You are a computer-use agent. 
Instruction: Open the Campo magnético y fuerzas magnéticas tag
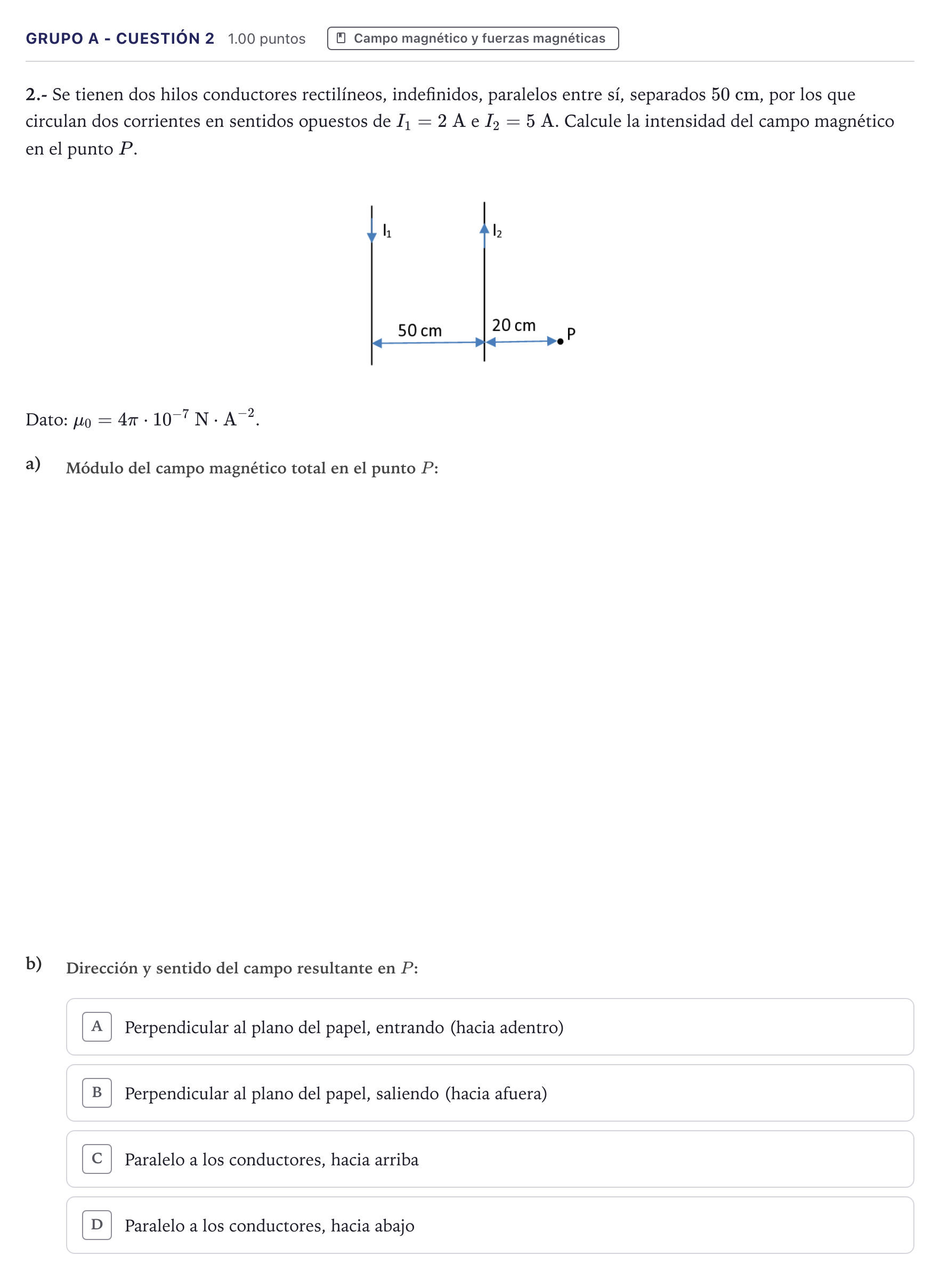(473, 38)
